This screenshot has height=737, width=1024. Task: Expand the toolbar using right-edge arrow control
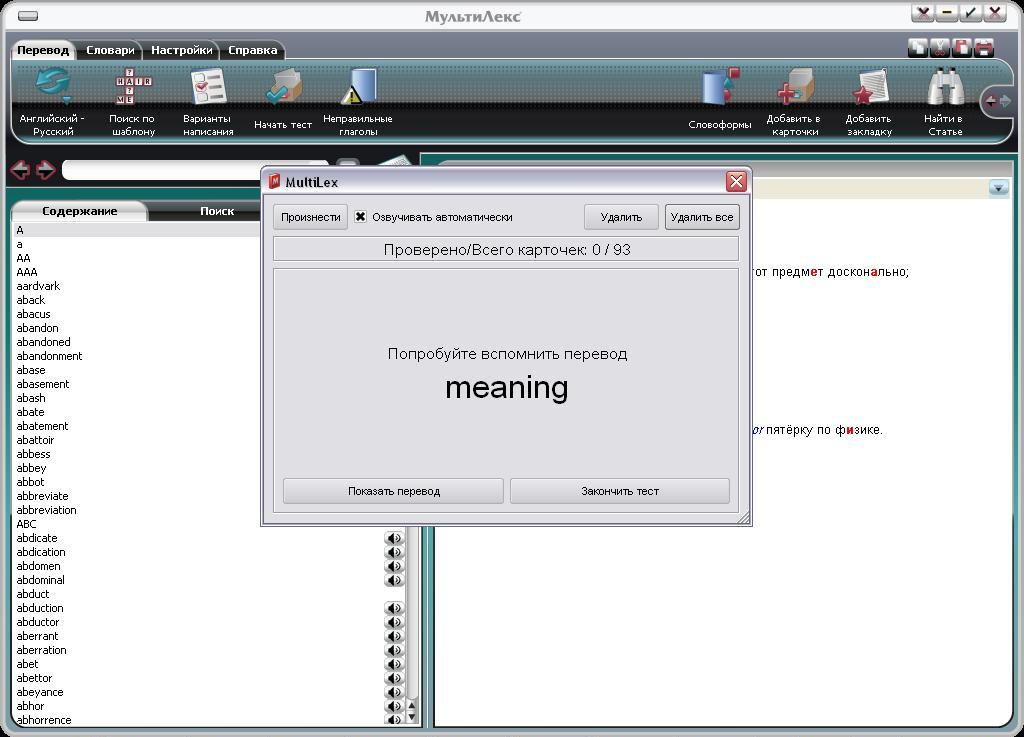[x=998, y=101]
